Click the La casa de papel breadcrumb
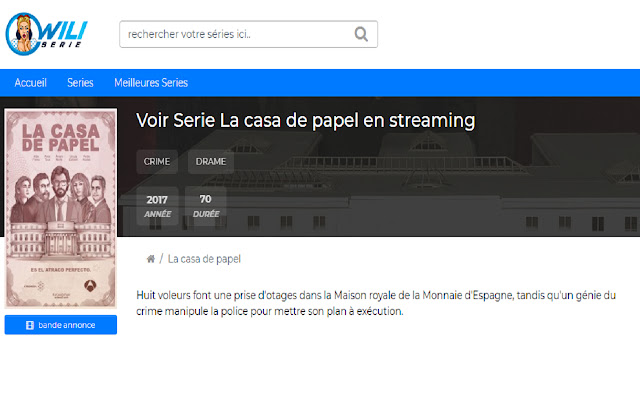The height and width of the screenshot is (400, 640). (204, 259)
